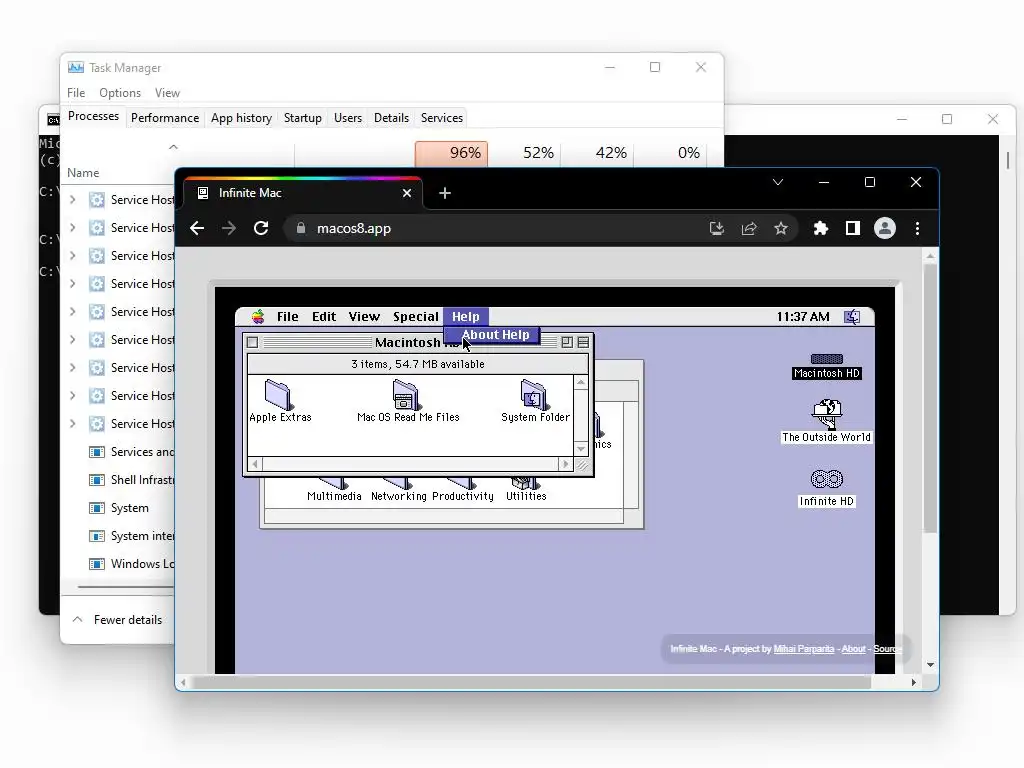This screenshot has width=1024, height=768.
Task: Open the Mac OS Read Me Files folder
Action: point(408,402)
